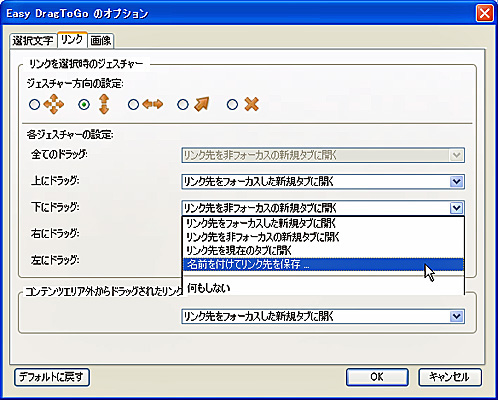Click the デフォルトに戻す button

52,377
